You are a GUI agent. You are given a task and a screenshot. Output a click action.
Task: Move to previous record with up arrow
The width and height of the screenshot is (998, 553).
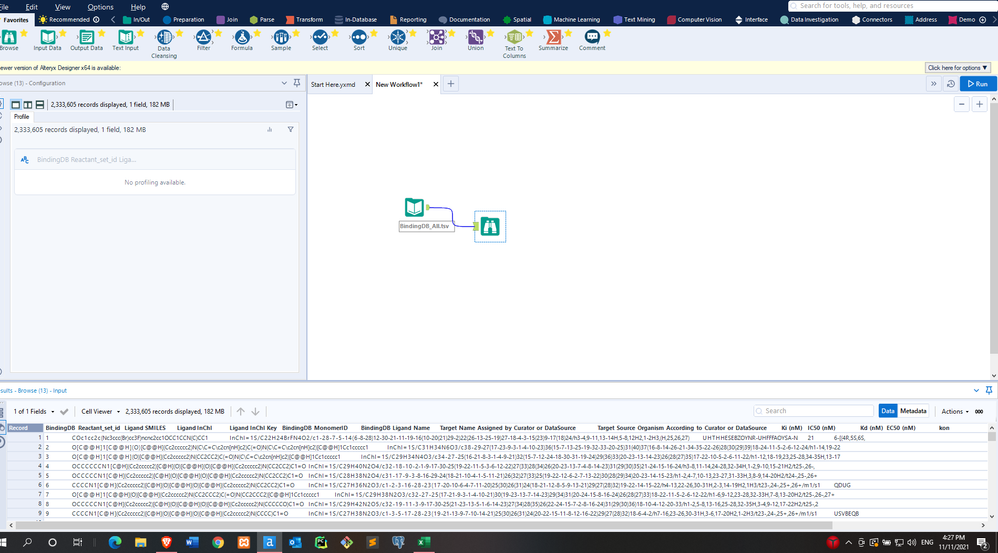click(x=241, y=412)
